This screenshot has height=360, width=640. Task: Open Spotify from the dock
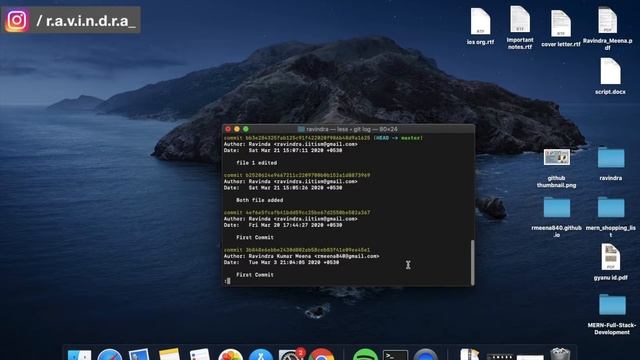point(365,354)
